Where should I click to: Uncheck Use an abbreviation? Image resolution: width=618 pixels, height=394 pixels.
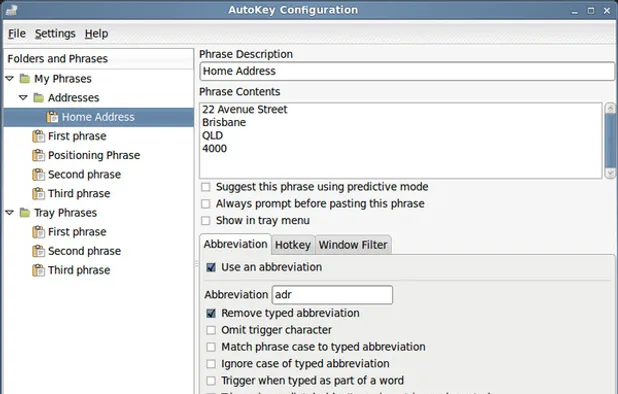[211, 267]
